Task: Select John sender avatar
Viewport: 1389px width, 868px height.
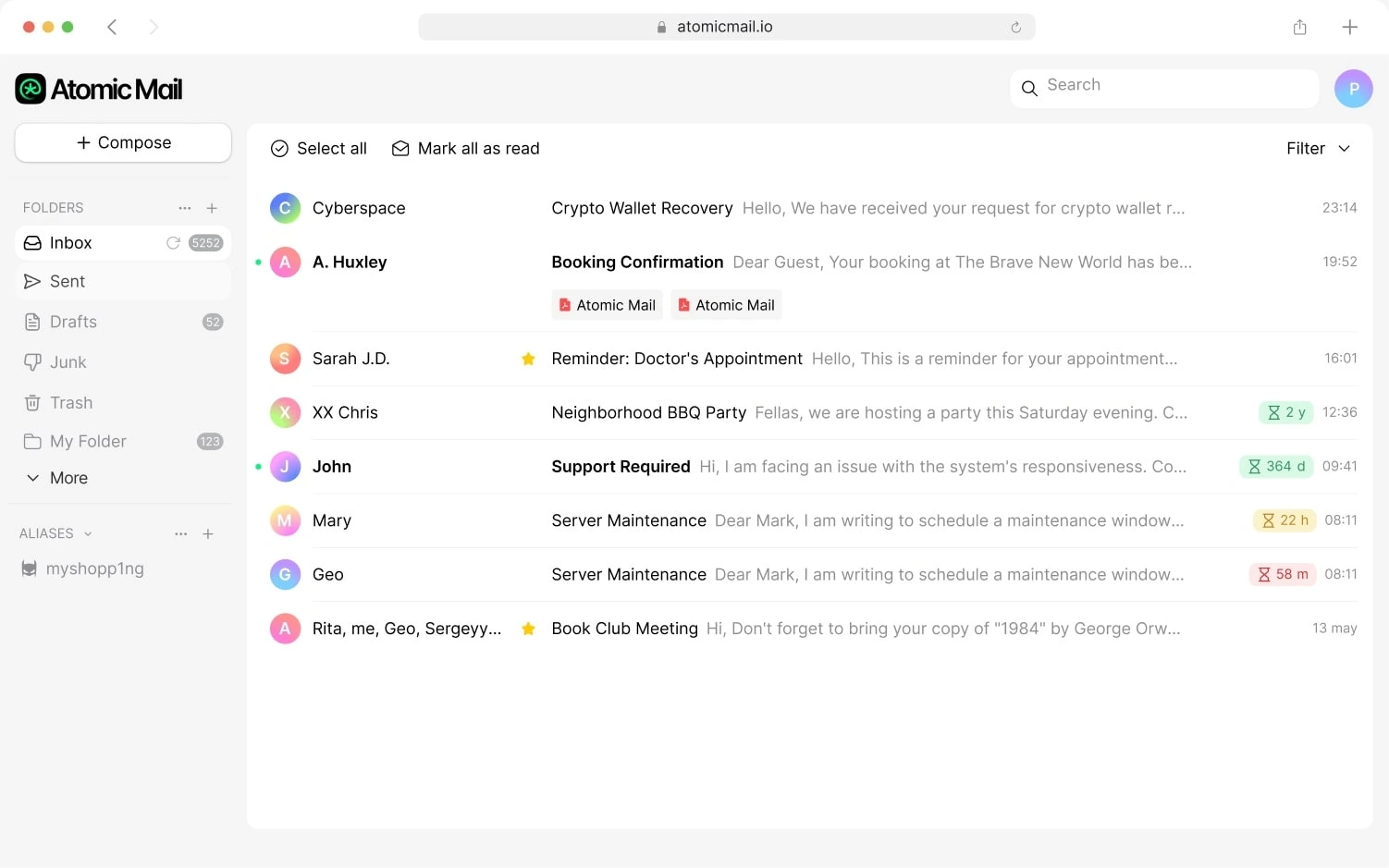Action: [x=285, y=467]
